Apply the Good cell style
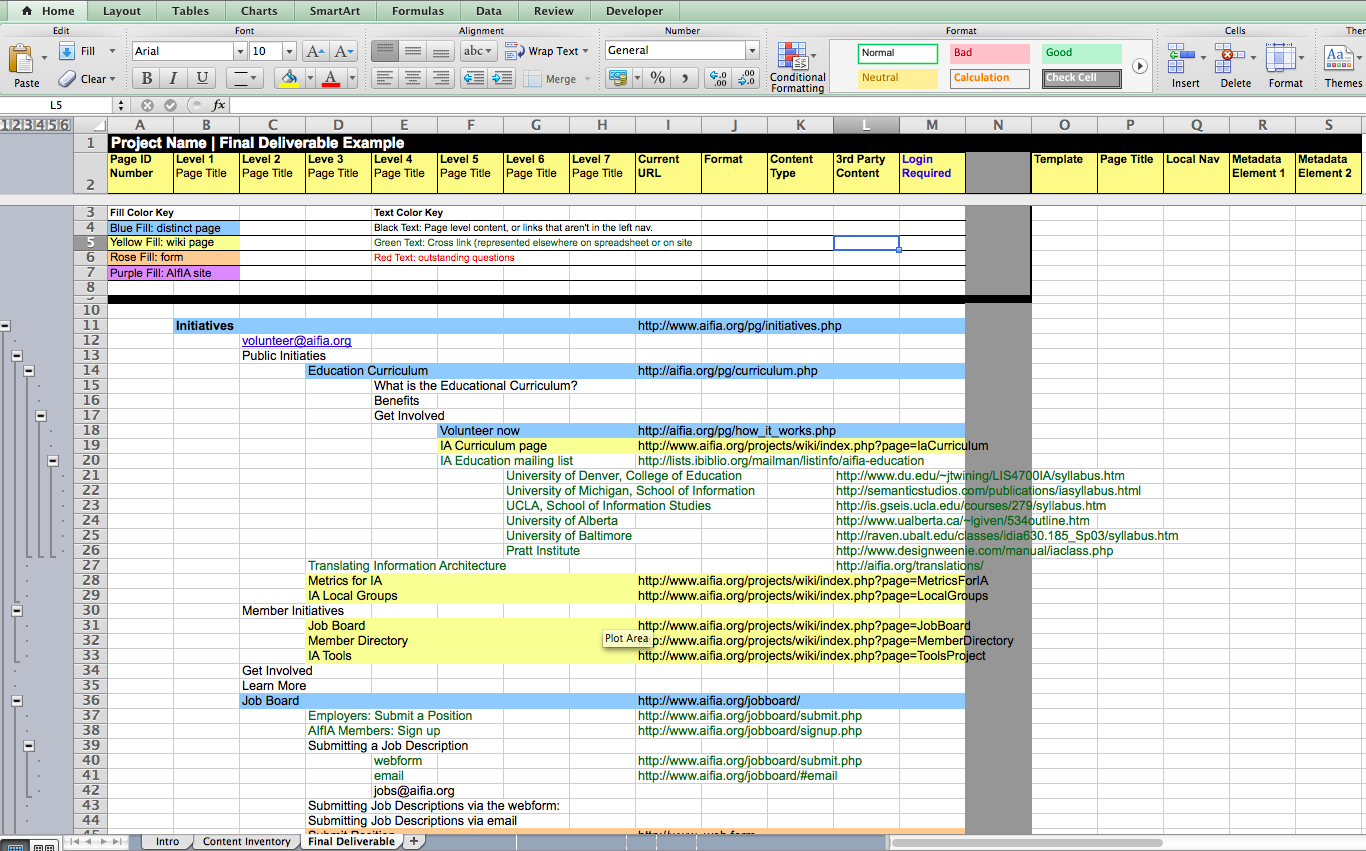The width and height of the screenshot is (1366, 851). [1082, 53]
